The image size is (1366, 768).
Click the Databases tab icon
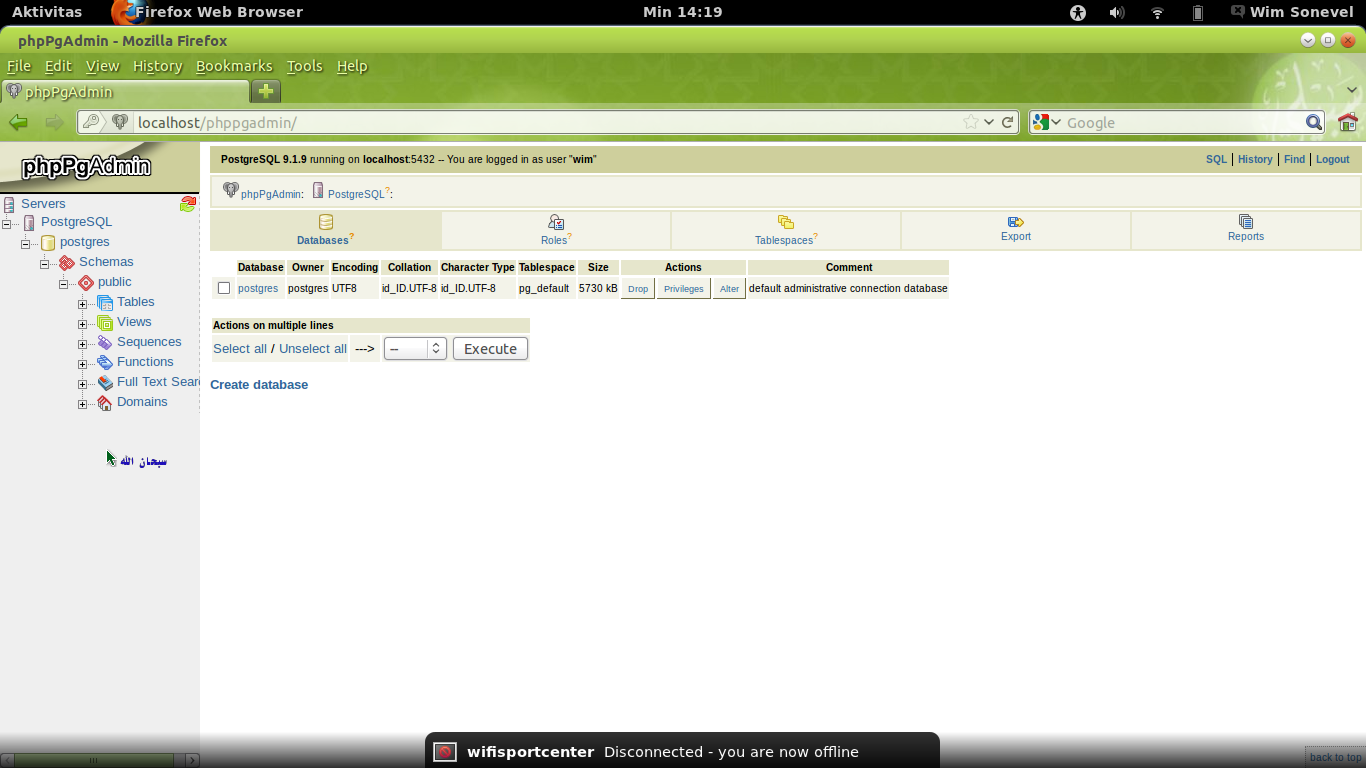(x=325, y=222)
